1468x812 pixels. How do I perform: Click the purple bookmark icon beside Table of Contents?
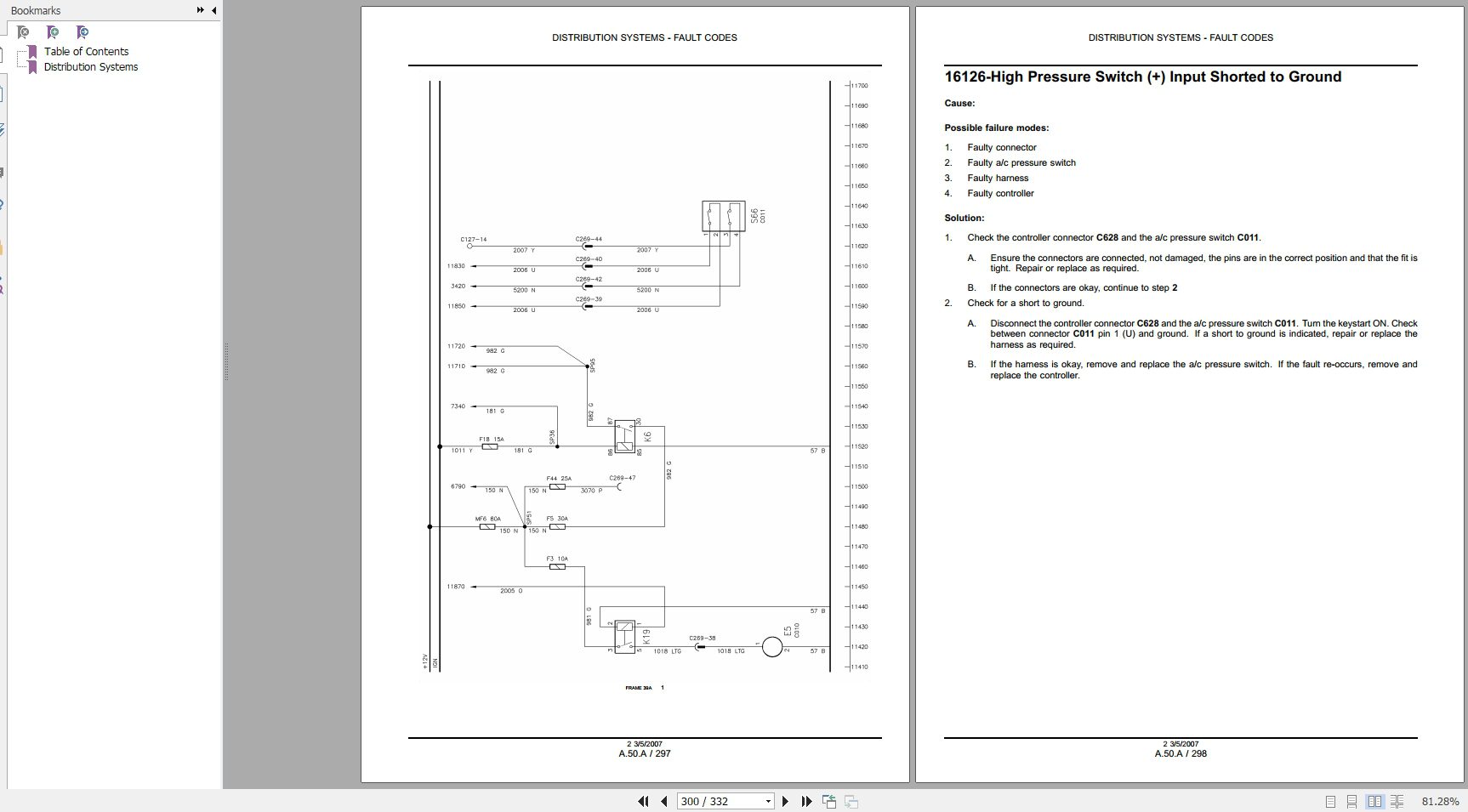click(x=32, y=51)
